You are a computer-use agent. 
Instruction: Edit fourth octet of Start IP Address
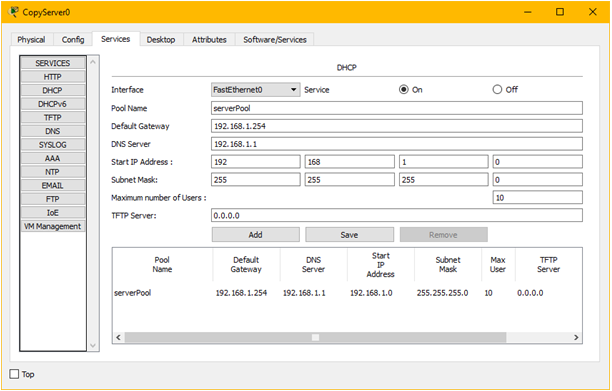coord(537,162)
